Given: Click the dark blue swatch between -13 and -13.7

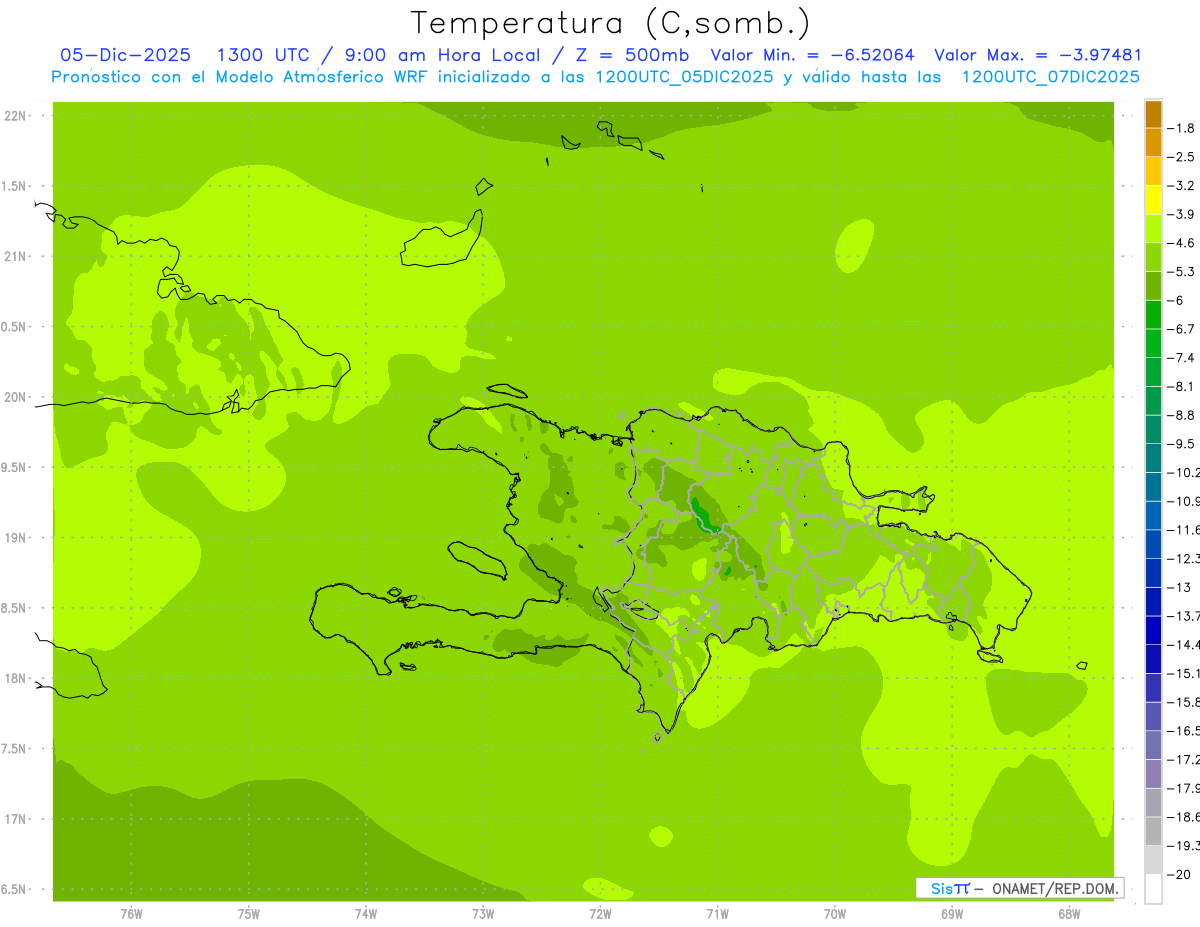Looking at the screenshot, I should coord(1153,601).
